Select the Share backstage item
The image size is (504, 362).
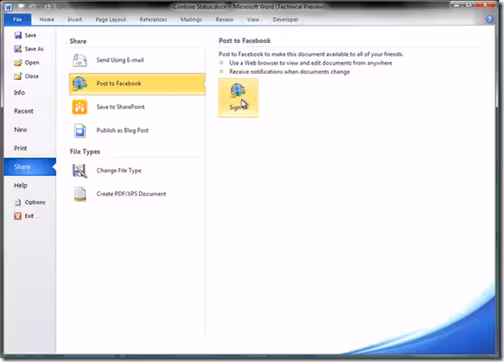pyautogui.click(x=30, y=167)
